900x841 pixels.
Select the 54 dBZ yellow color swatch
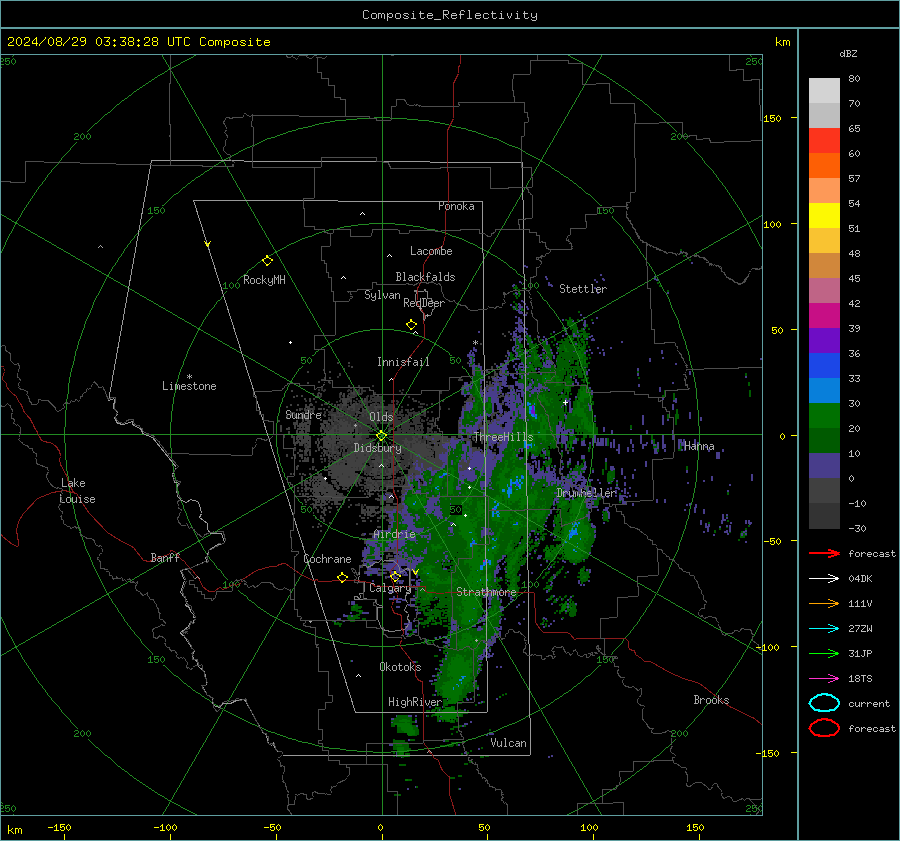[824, 215]
